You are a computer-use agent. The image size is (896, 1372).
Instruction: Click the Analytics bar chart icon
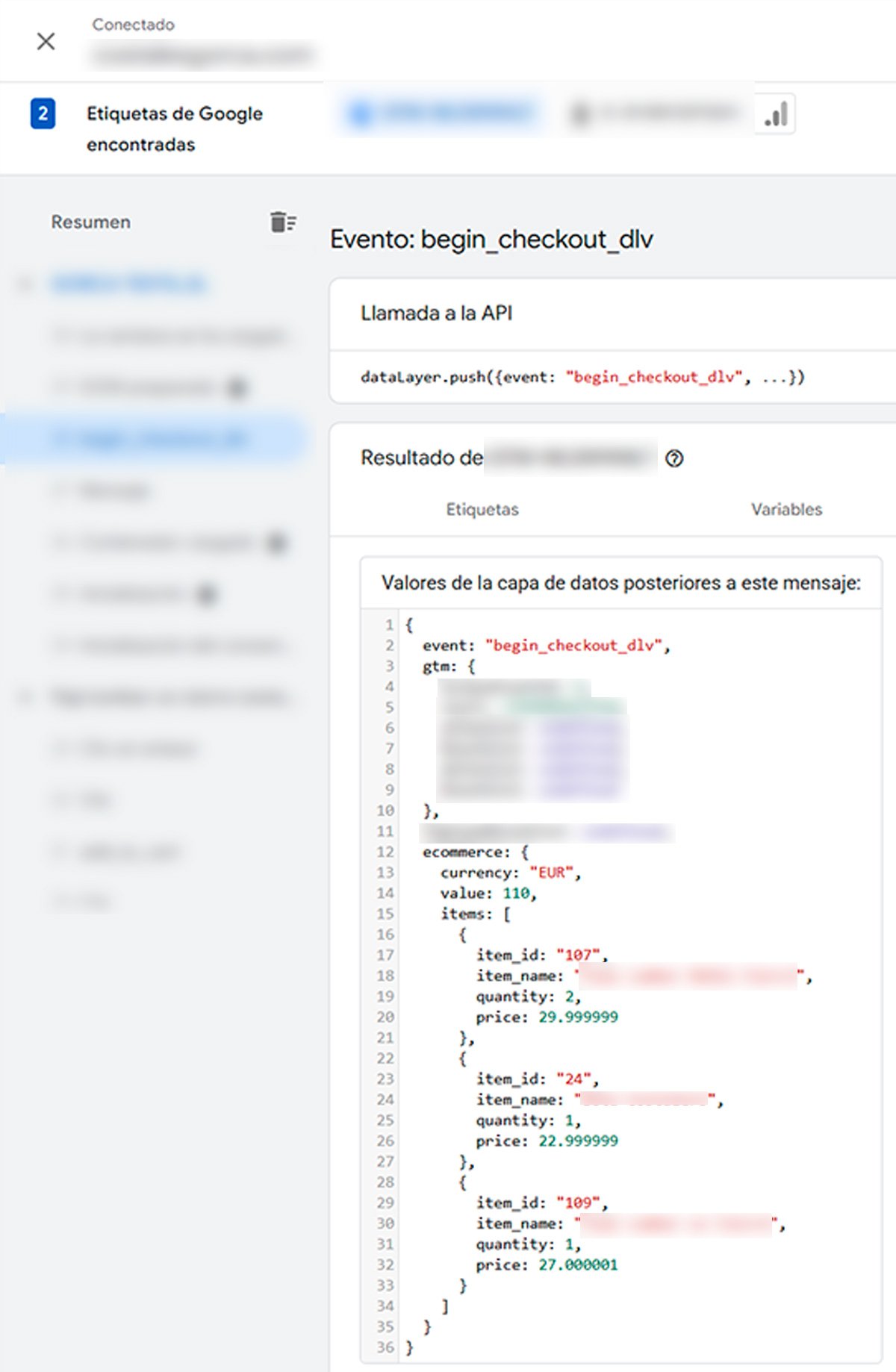776,114
